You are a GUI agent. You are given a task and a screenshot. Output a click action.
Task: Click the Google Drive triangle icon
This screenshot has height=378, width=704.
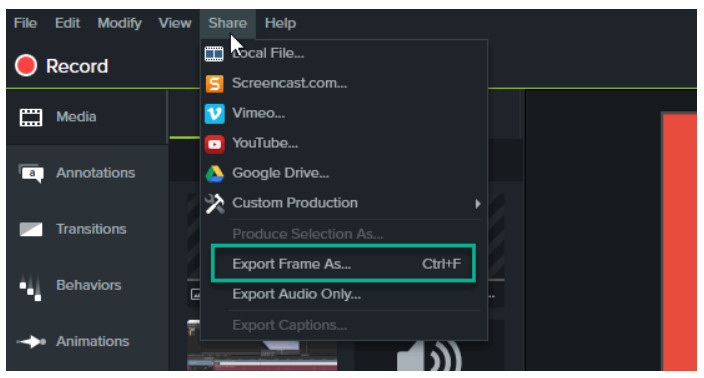tap(215, 174)
